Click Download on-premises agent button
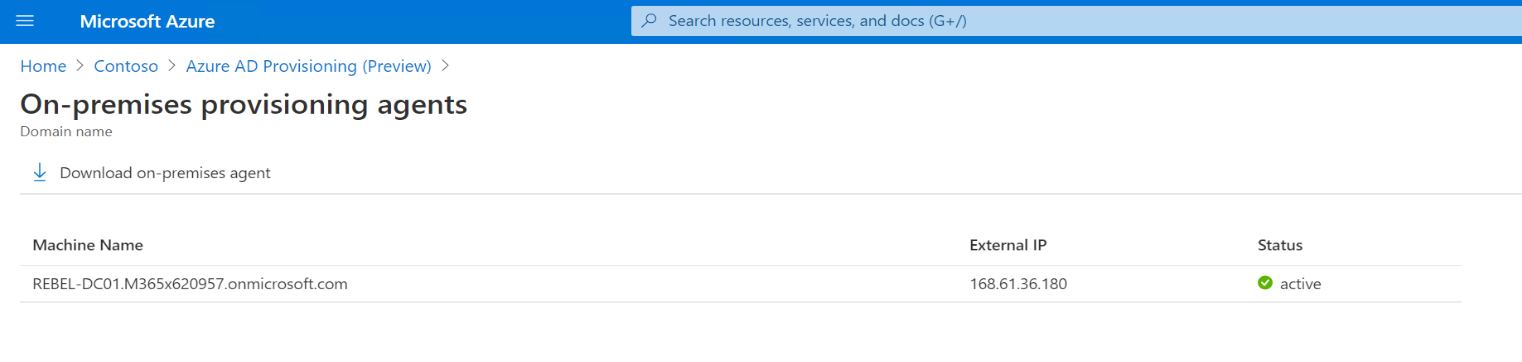1522x362 pixels. click(x=152, y=172)
